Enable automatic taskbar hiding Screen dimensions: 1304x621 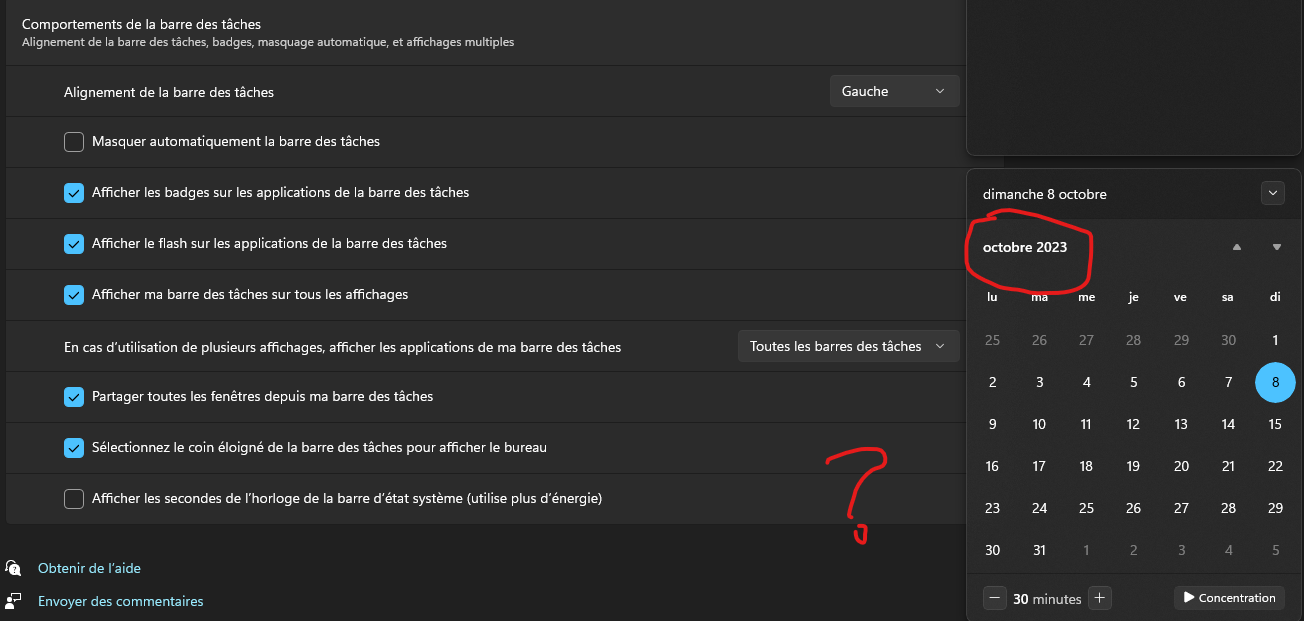pyautogui.click(x=73, y=141)
